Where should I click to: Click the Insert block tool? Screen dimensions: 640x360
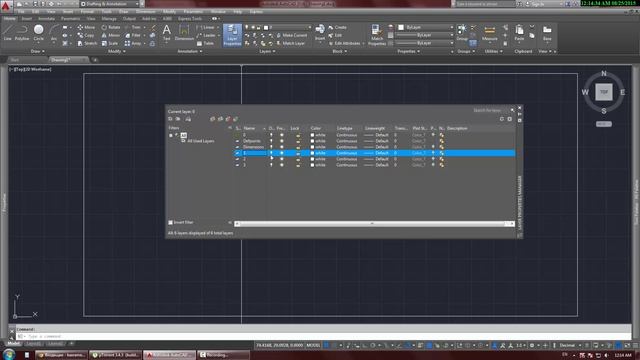(320, 33)
